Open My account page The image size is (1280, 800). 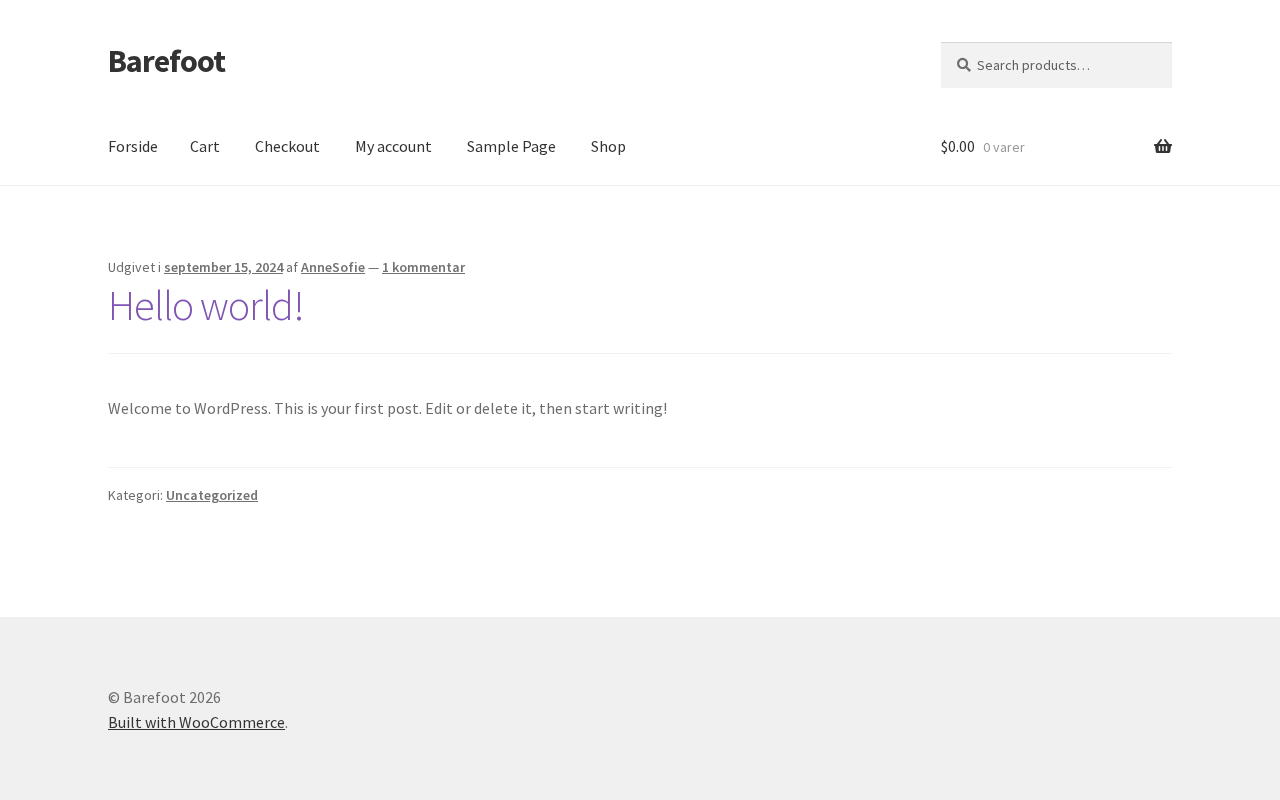pos(393,147)
